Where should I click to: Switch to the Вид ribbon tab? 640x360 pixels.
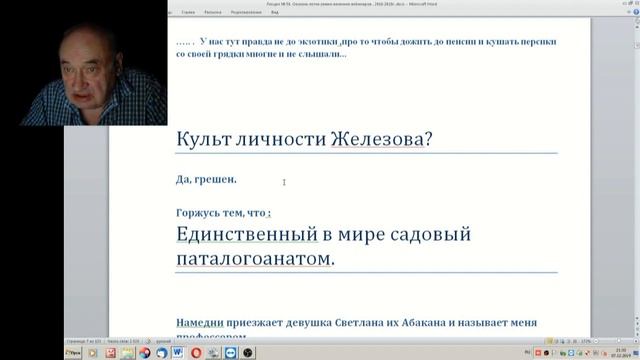pos(275,12)
